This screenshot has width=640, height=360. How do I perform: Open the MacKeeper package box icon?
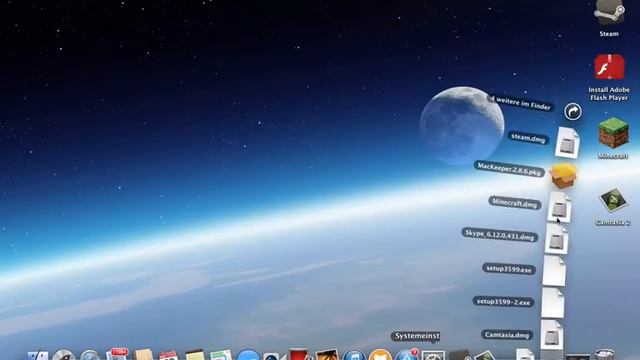[x=564, y=176]
